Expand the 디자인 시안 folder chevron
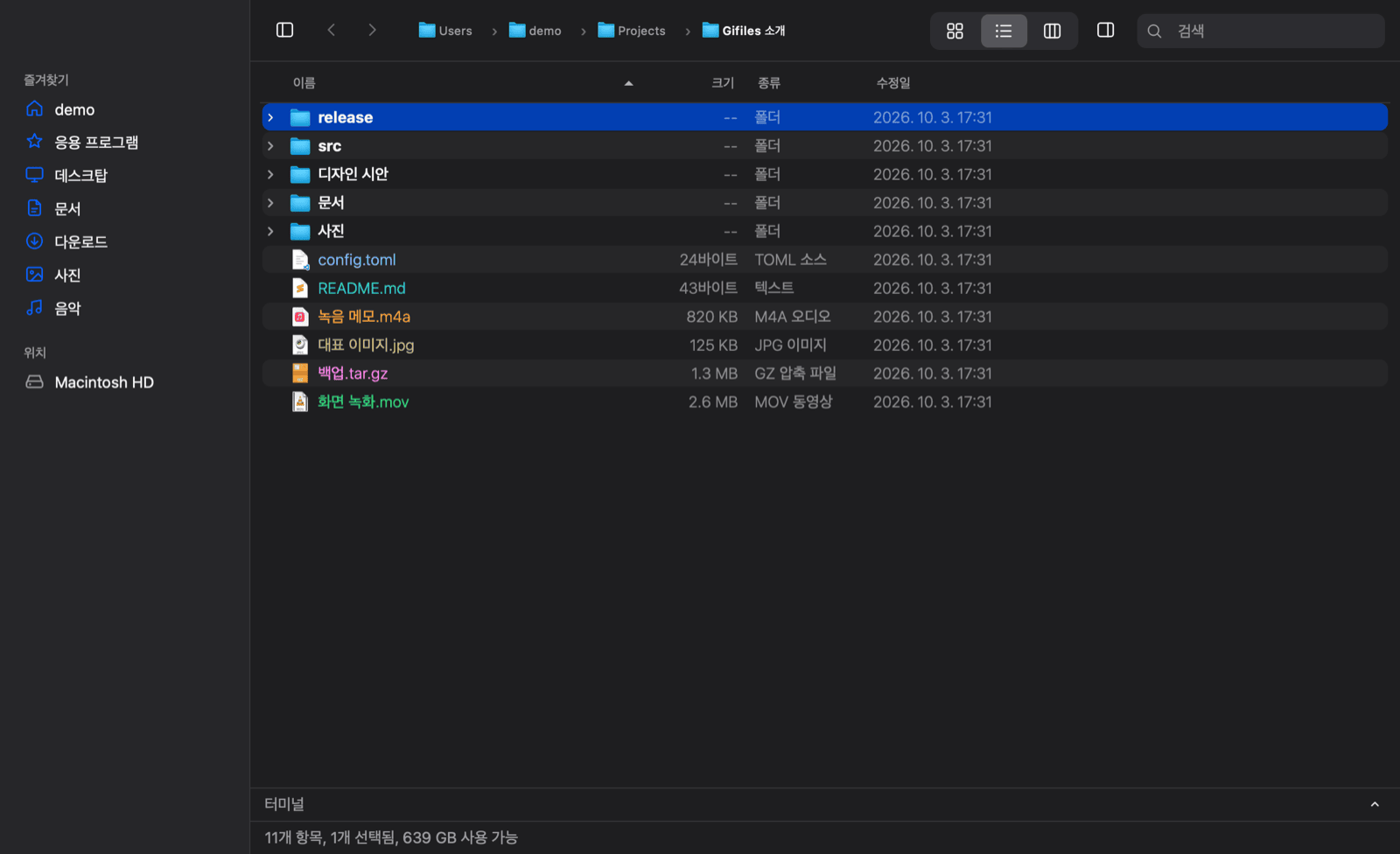This screenshot has width=1400, height=854. pos(270,174)
